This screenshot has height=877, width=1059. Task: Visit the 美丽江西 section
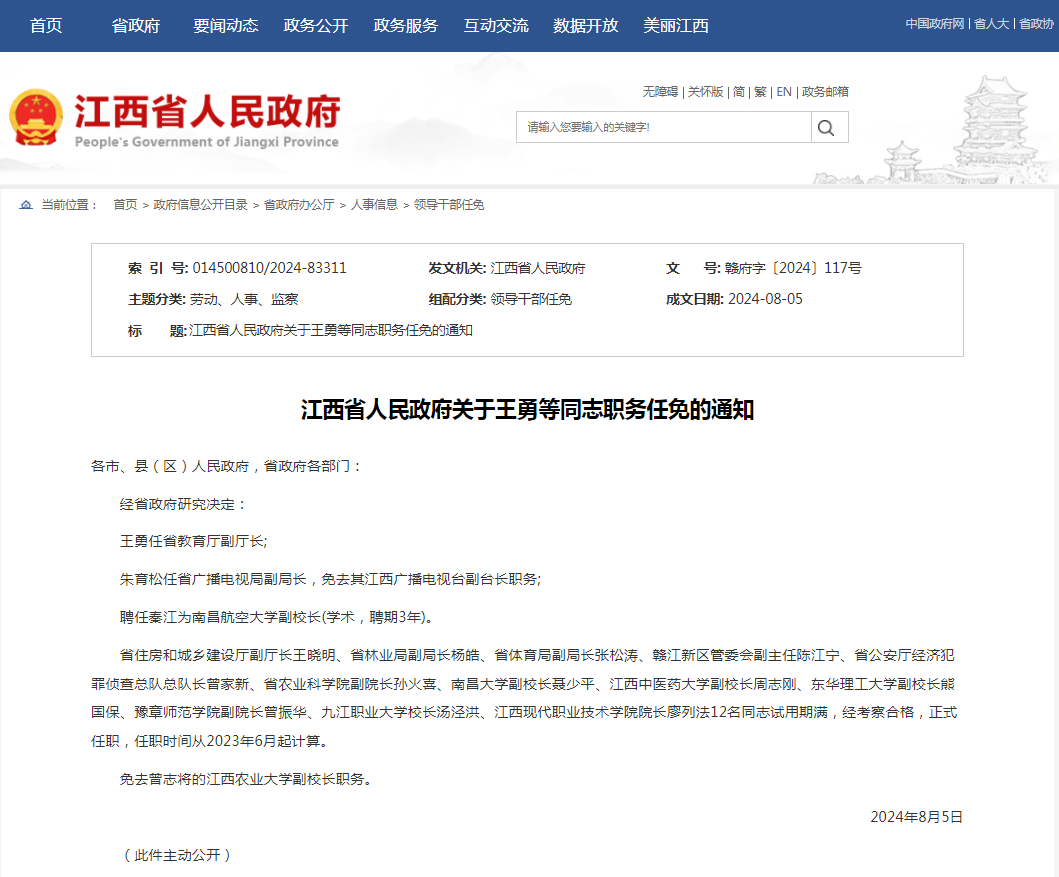(x=675, y=26)
